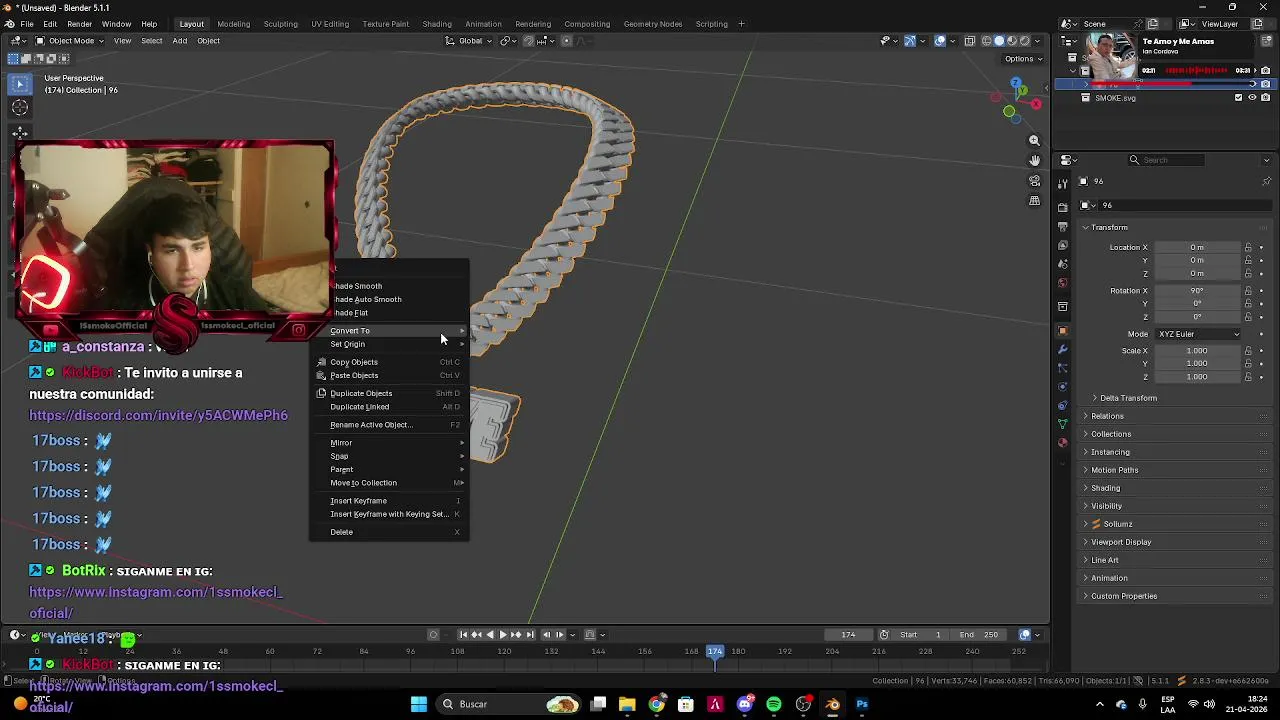Image resolution: width=1280 pixels, height=720 pixels.
Task: Choose Delete in context menu
Action: [x=389, y=532]
